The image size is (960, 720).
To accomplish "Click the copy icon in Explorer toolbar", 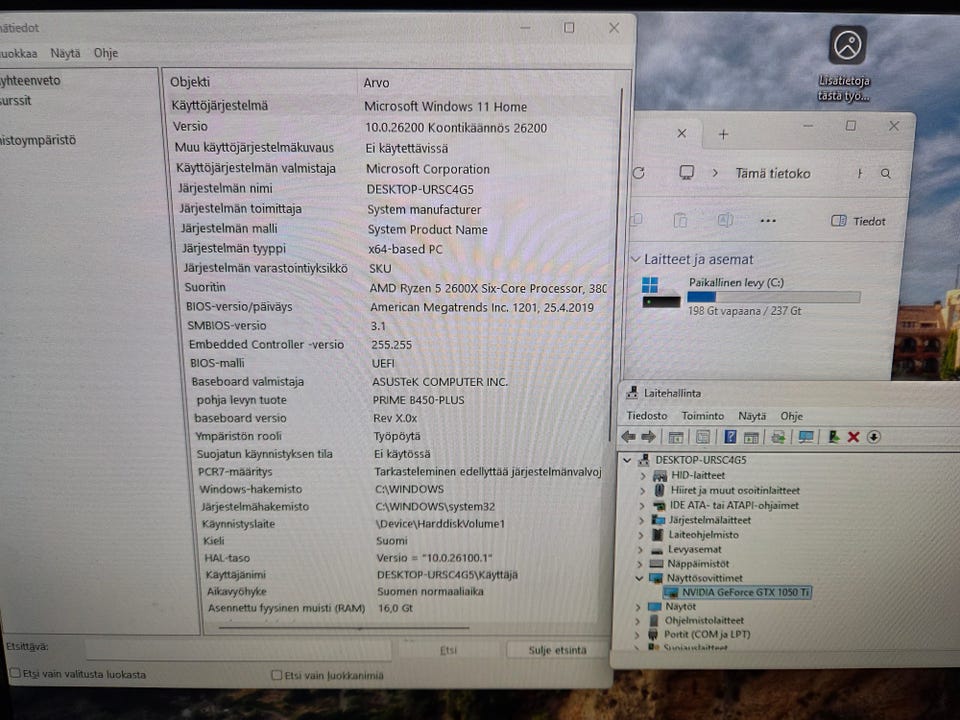I will (637, 220).
